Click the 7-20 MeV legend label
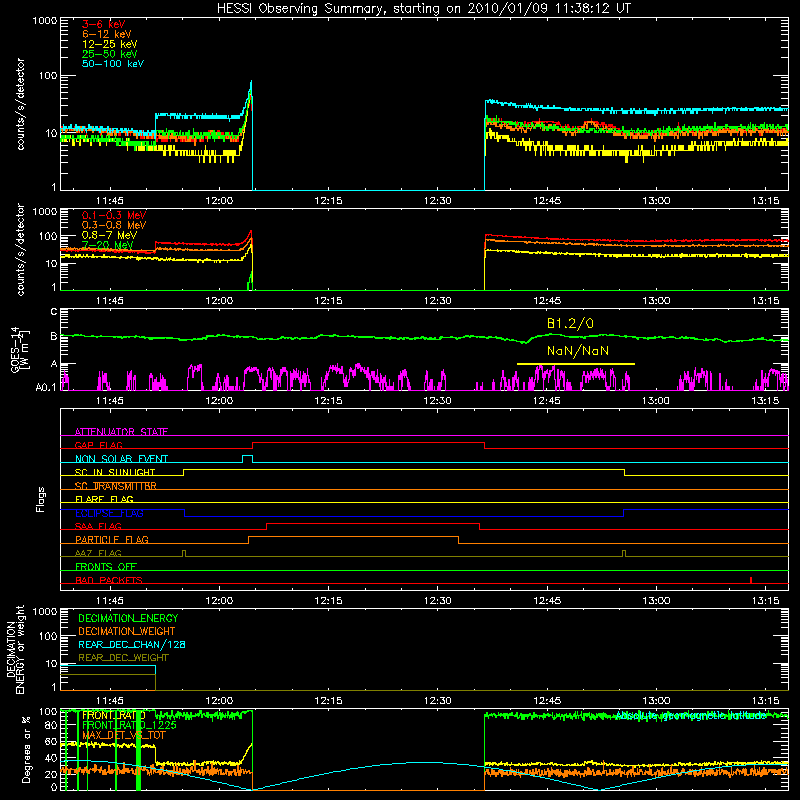This screenshot has height=800, width=800. pyautogui.click(x=107, y=245)
